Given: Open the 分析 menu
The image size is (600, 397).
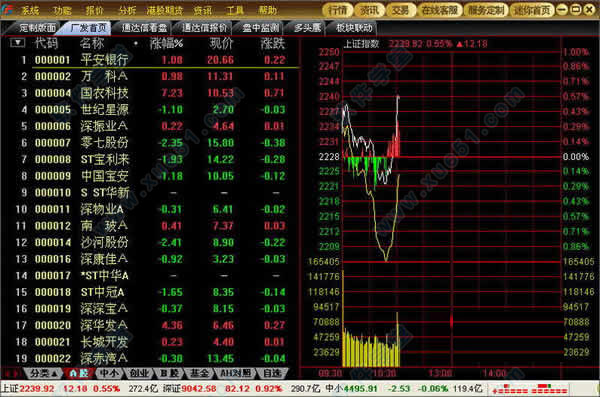Looking at the screenshot, I should click(128, 10).
